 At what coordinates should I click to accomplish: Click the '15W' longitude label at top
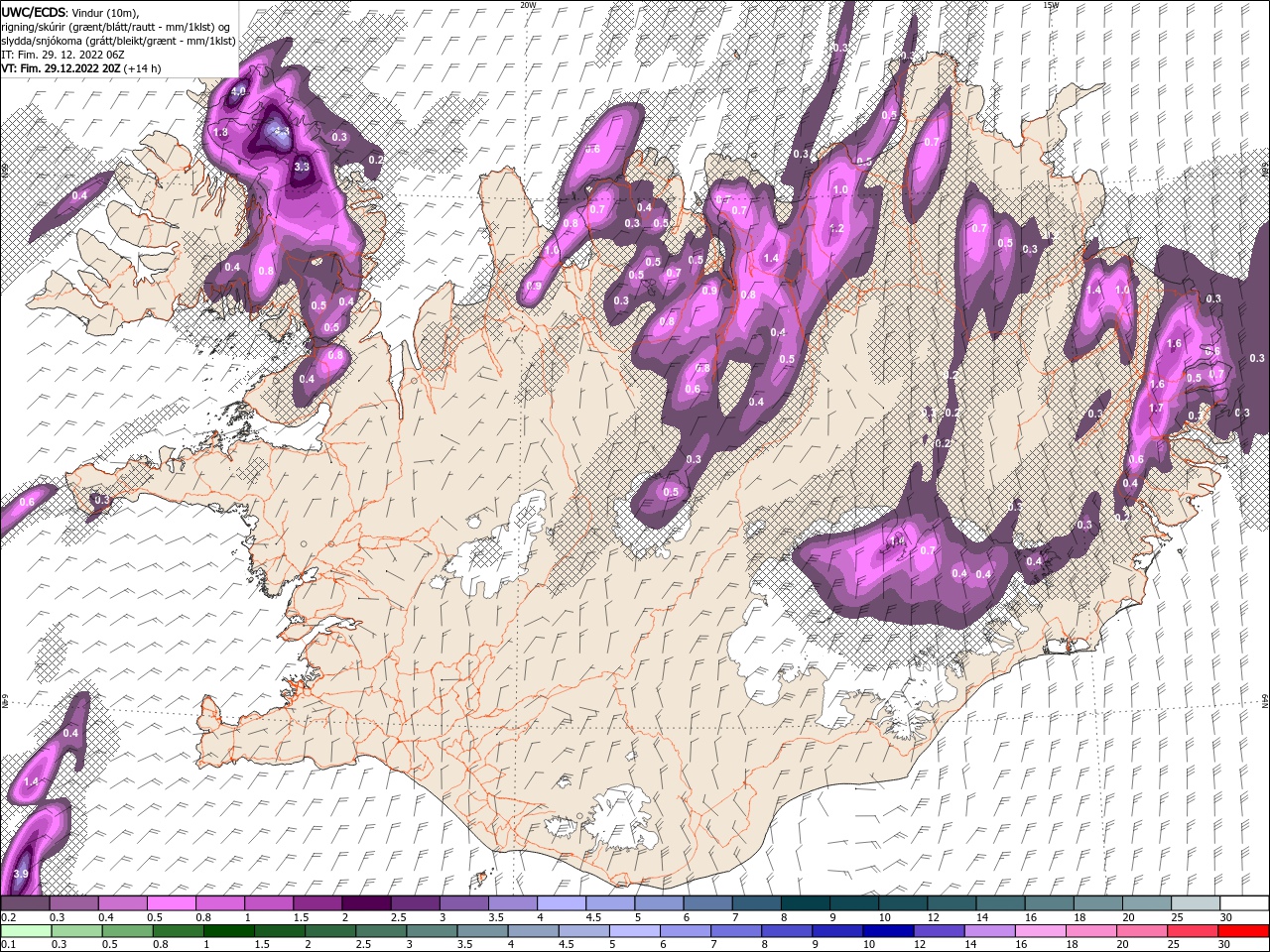1051,5
